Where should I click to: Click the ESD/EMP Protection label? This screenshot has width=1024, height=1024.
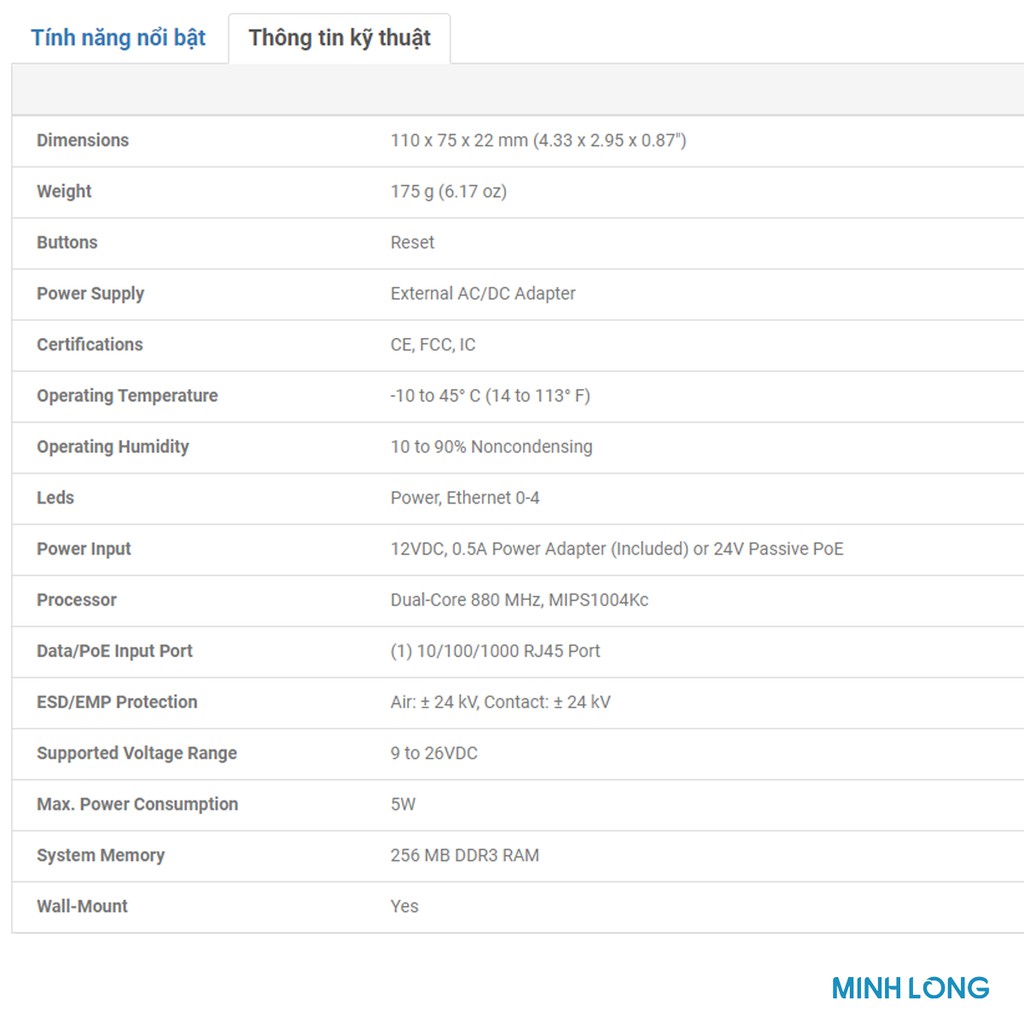117,701
